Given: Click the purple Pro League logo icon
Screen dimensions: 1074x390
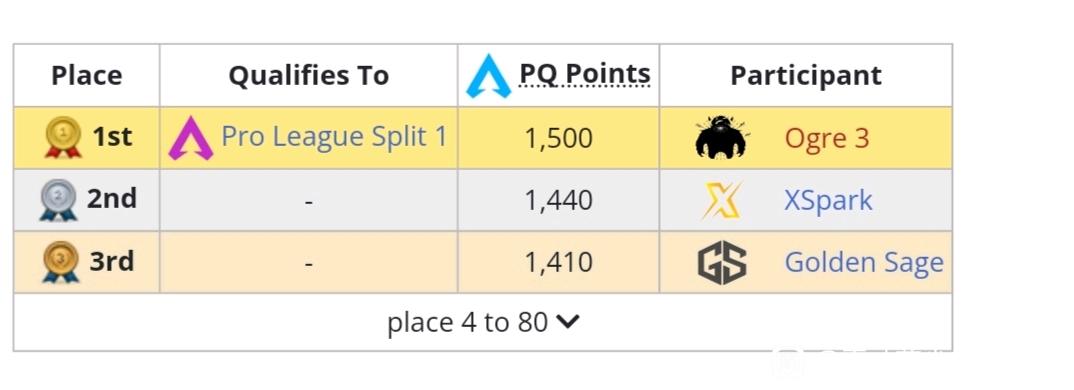Looking at the screenshot, I should coord(190,138).
